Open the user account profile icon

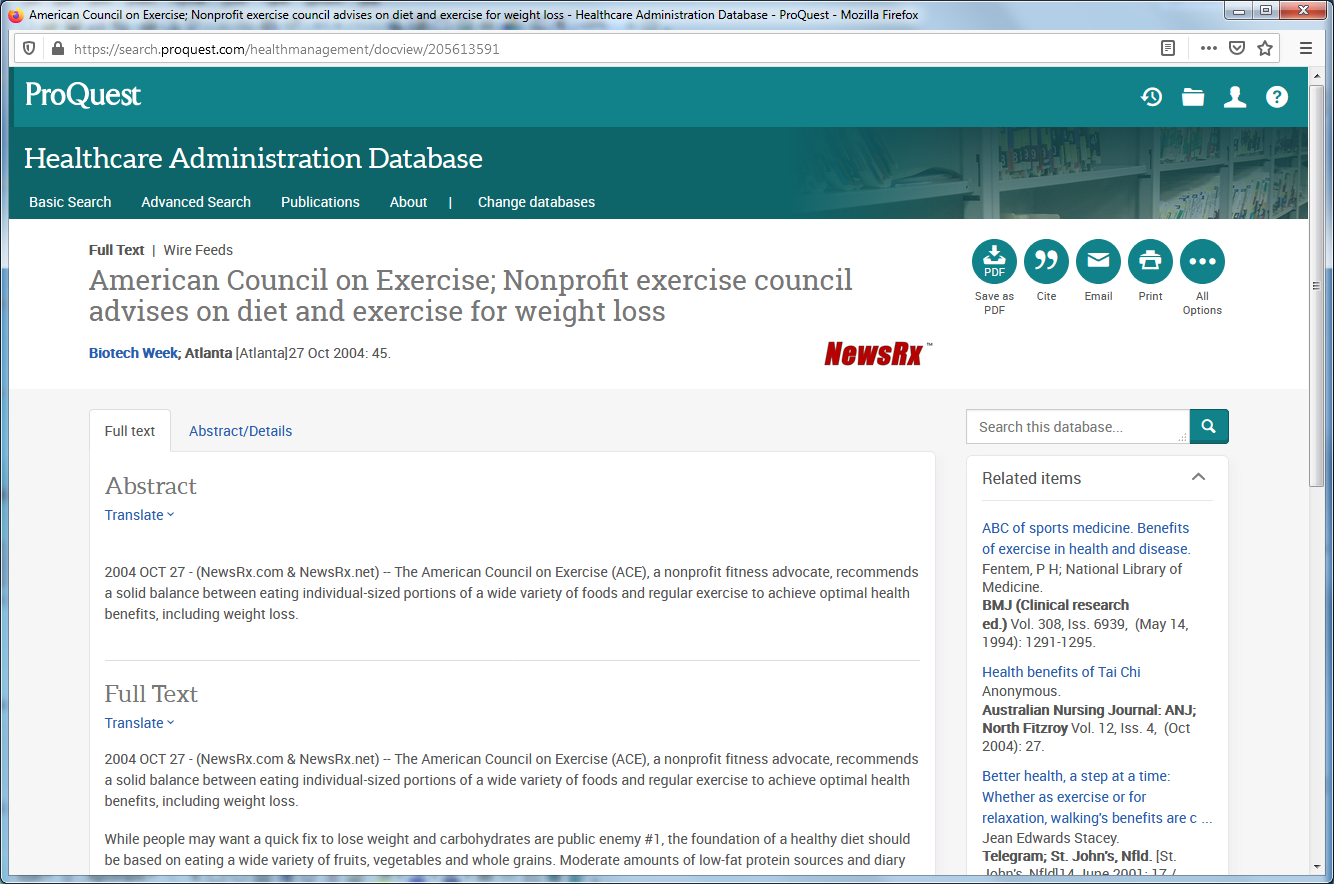point(1235,97)
